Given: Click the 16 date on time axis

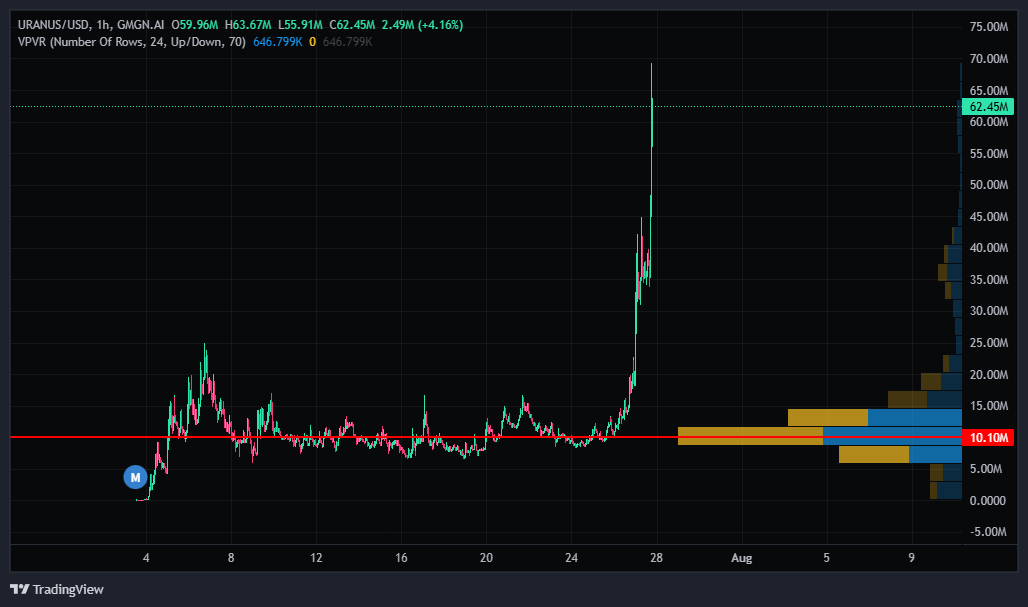Looking at the screenshot, I should click(401, 558).
